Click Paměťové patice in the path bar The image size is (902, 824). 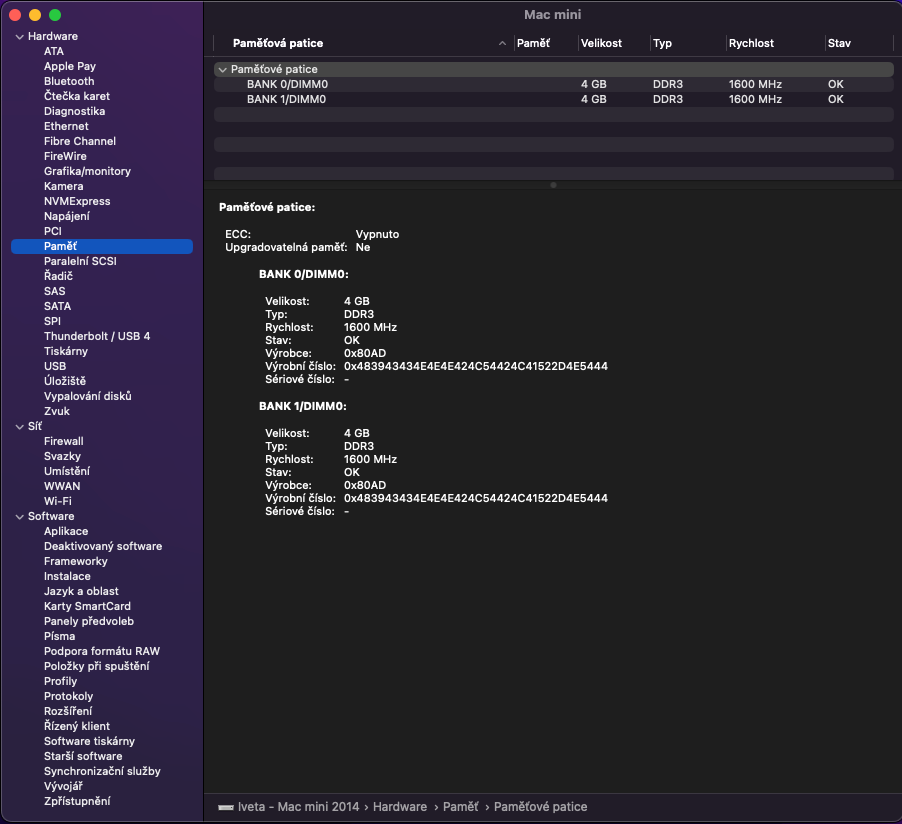[540, 807]
